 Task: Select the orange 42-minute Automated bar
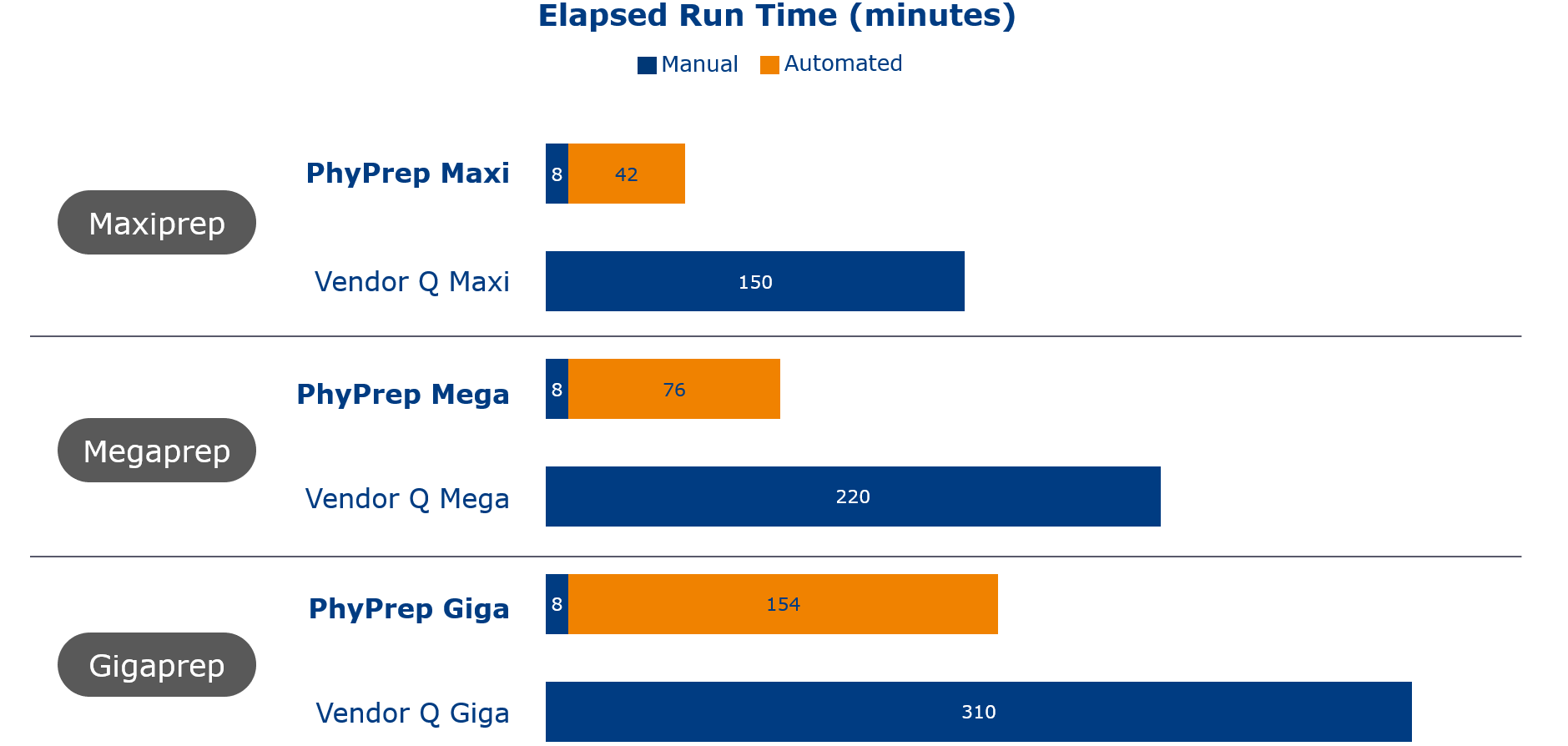pos(627,174)
